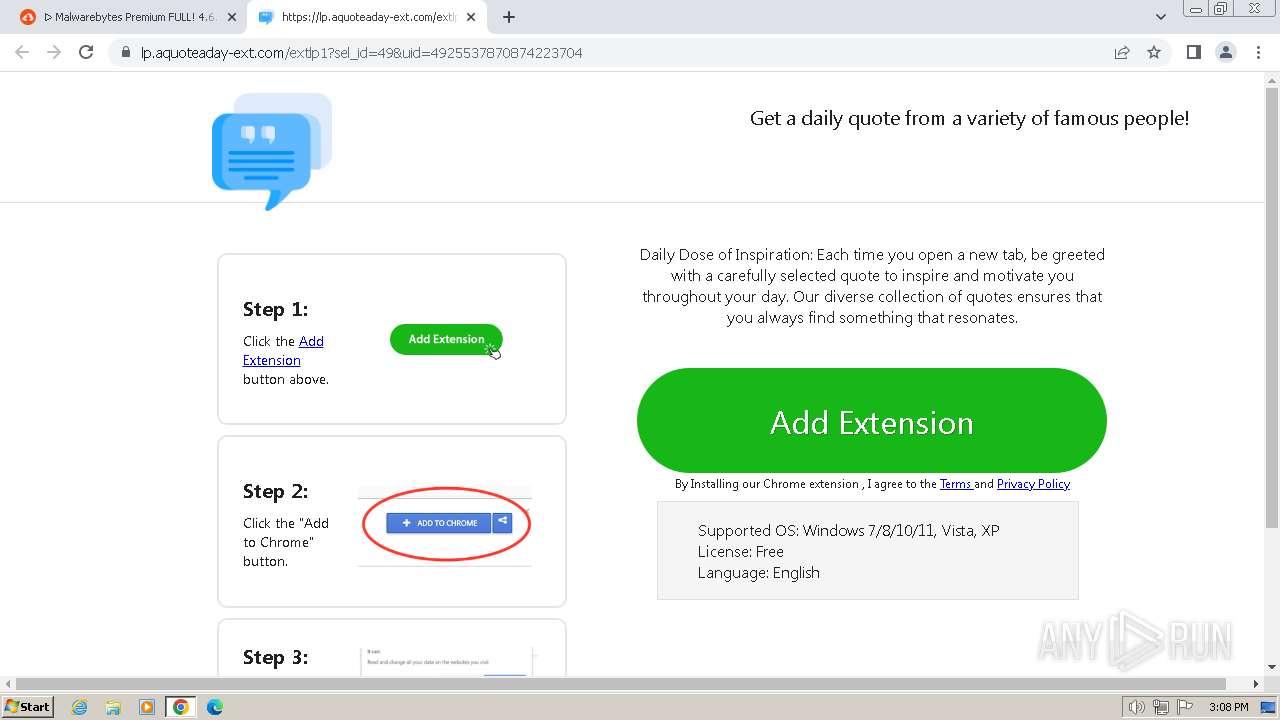Open Chrome's three-dot menu
This screenshot has width=1280, height=720.
click(x=1258, y=52)
